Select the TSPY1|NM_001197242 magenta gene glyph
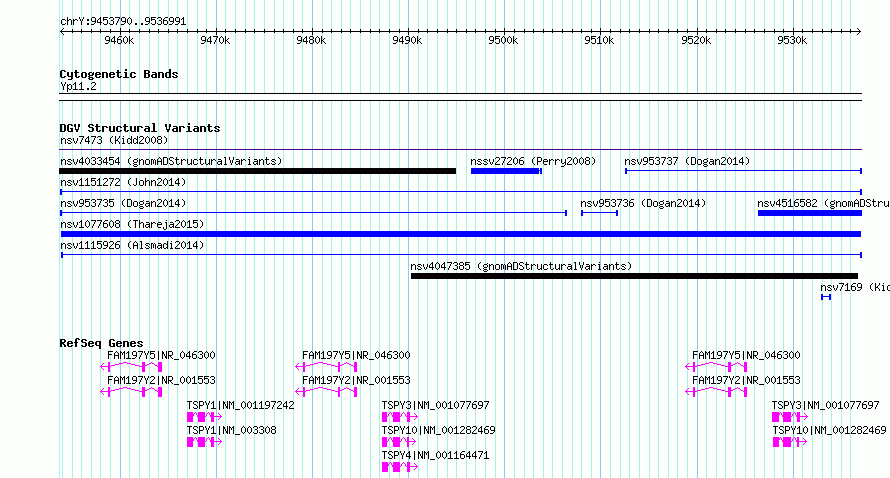Image resolution: width=890 pixels, height=478 pixels. [x=204, y=417]
